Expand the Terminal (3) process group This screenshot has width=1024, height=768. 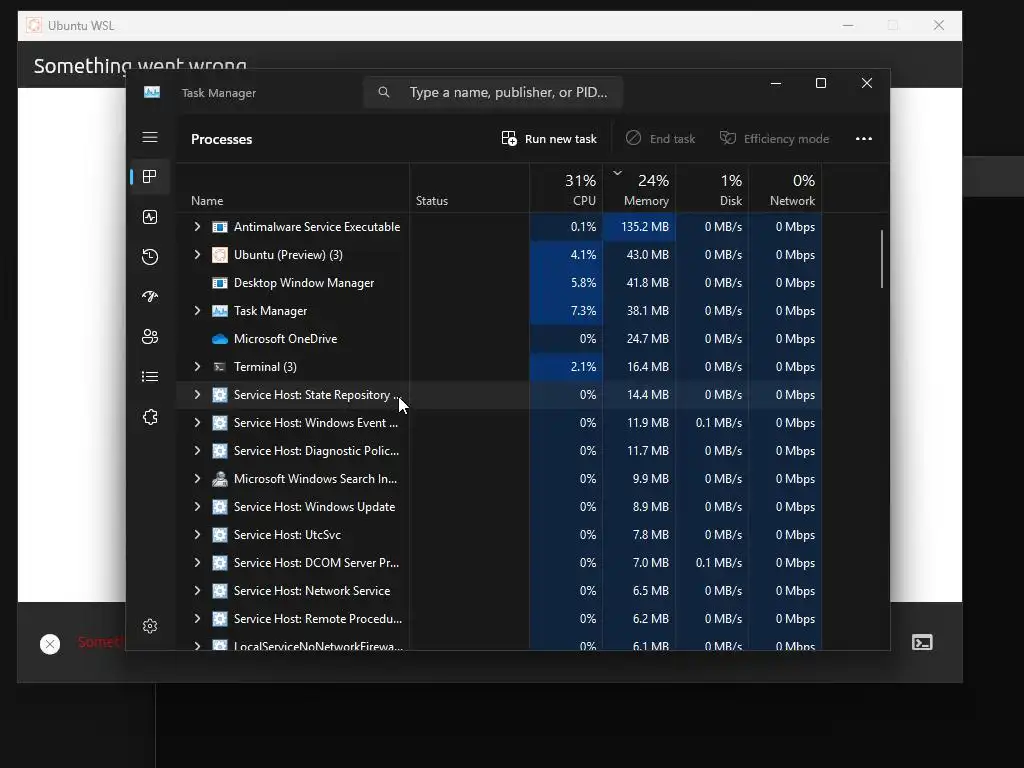pyautogui.click(x=197, y=367)
